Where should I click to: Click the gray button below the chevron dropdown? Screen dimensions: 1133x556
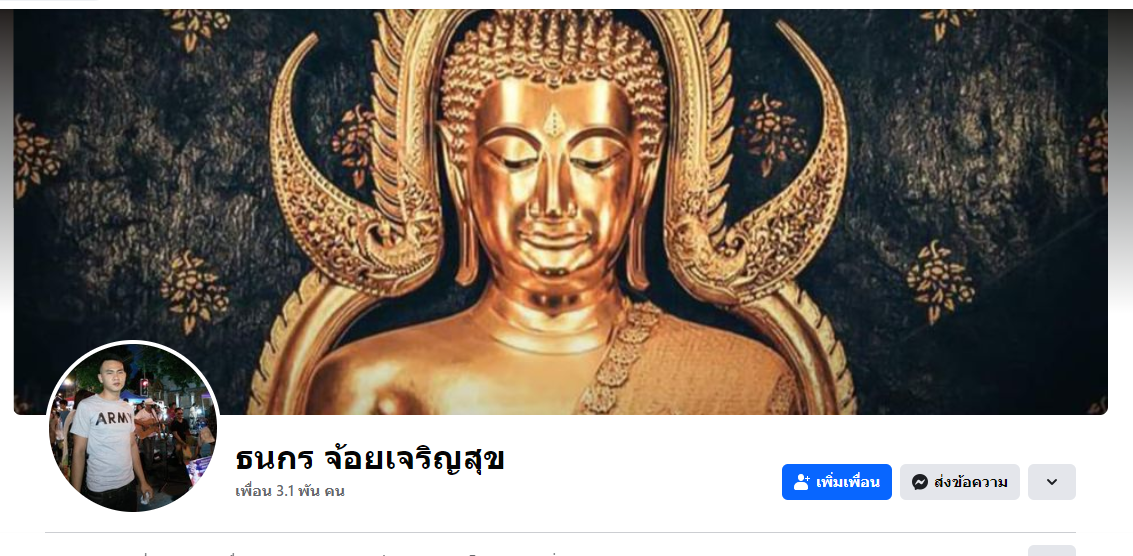1052,550
